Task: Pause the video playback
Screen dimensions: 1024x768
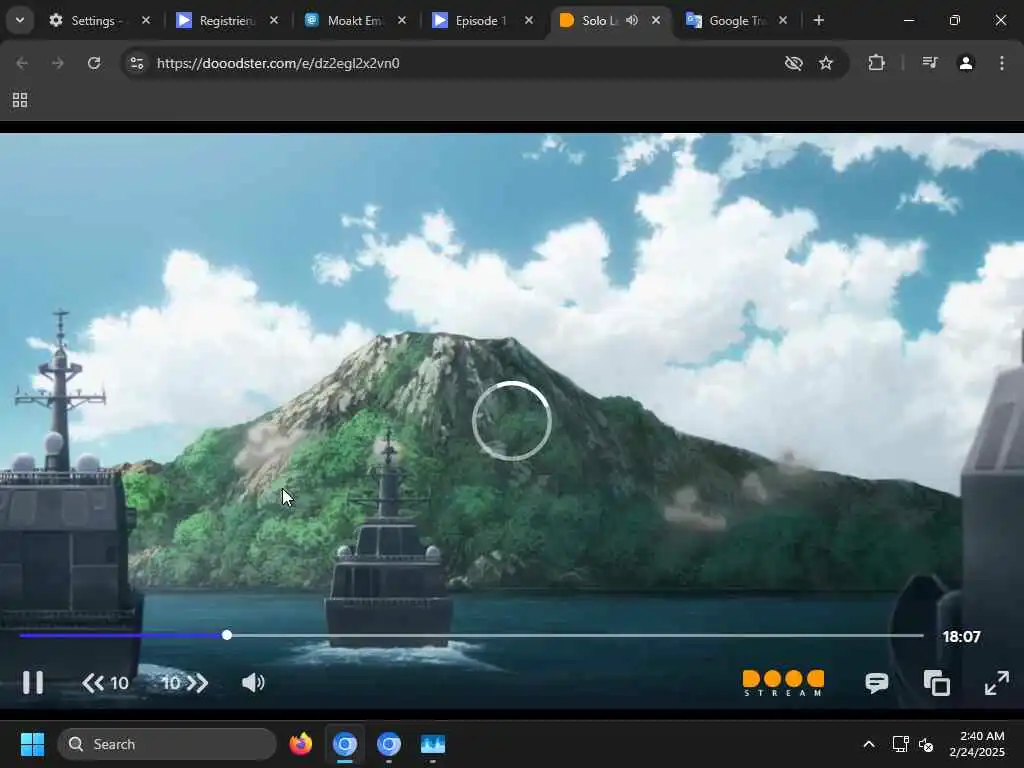Action: 33,682
